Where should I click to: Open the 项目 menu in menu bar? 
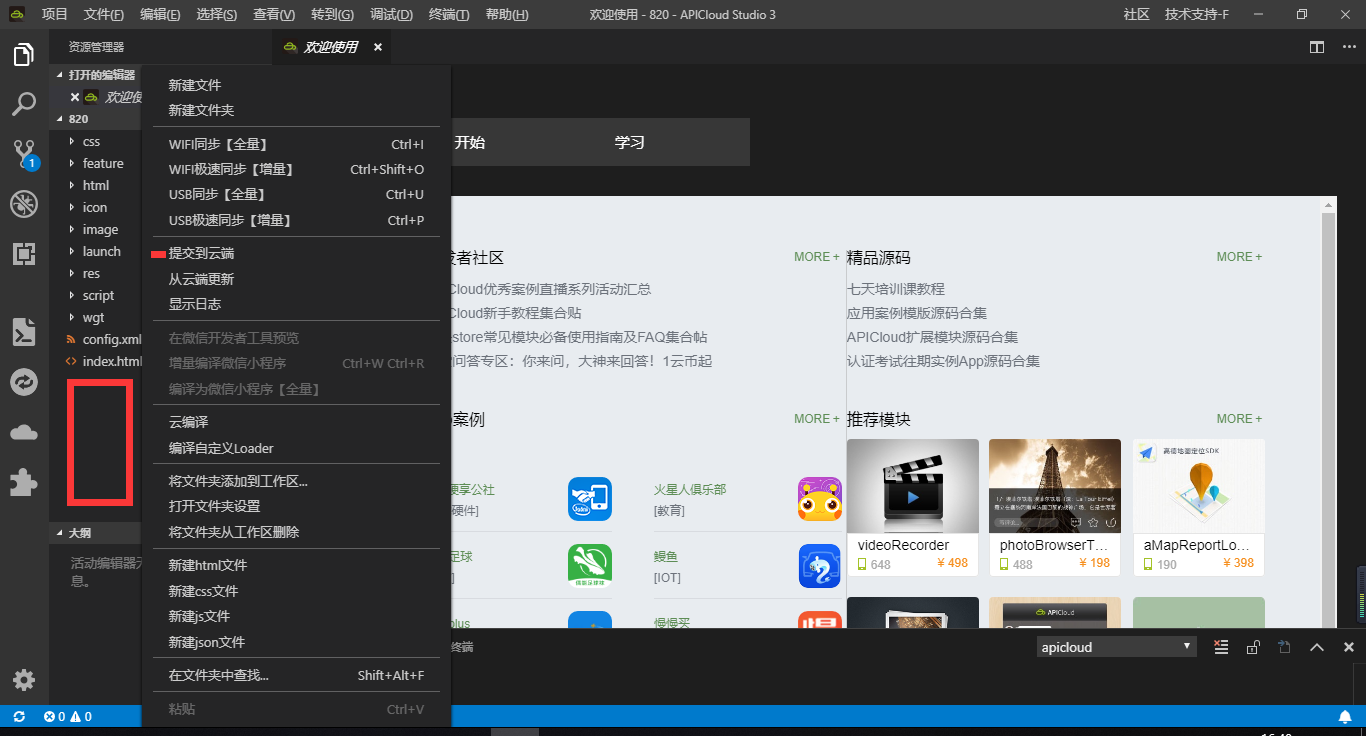point(55,14)
